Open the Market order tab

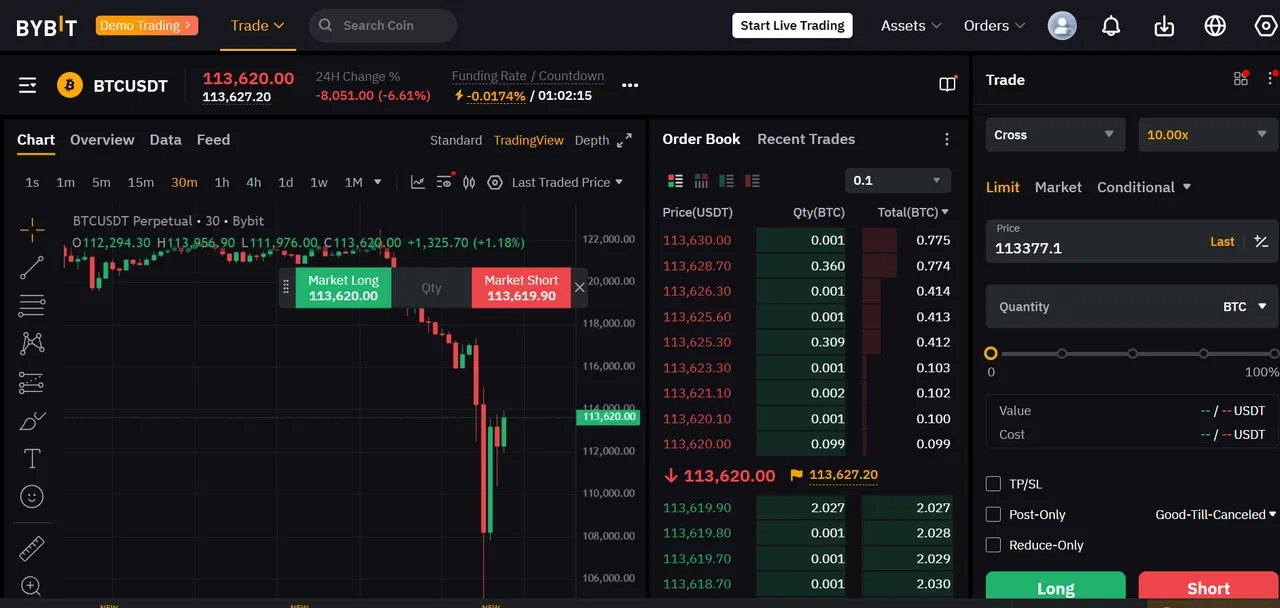pos(1058,187)
